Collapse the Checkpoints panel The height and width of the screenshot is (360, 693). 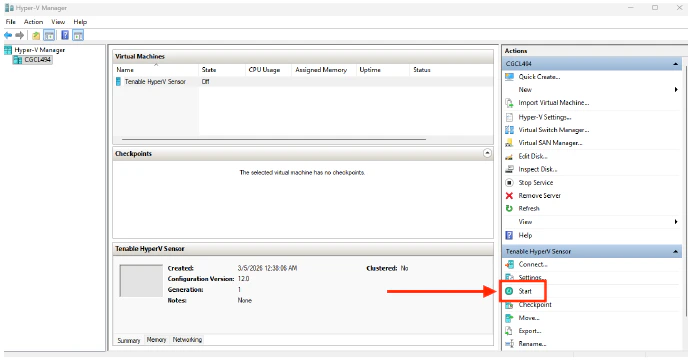pyautogui.click(x=487, y=153)
